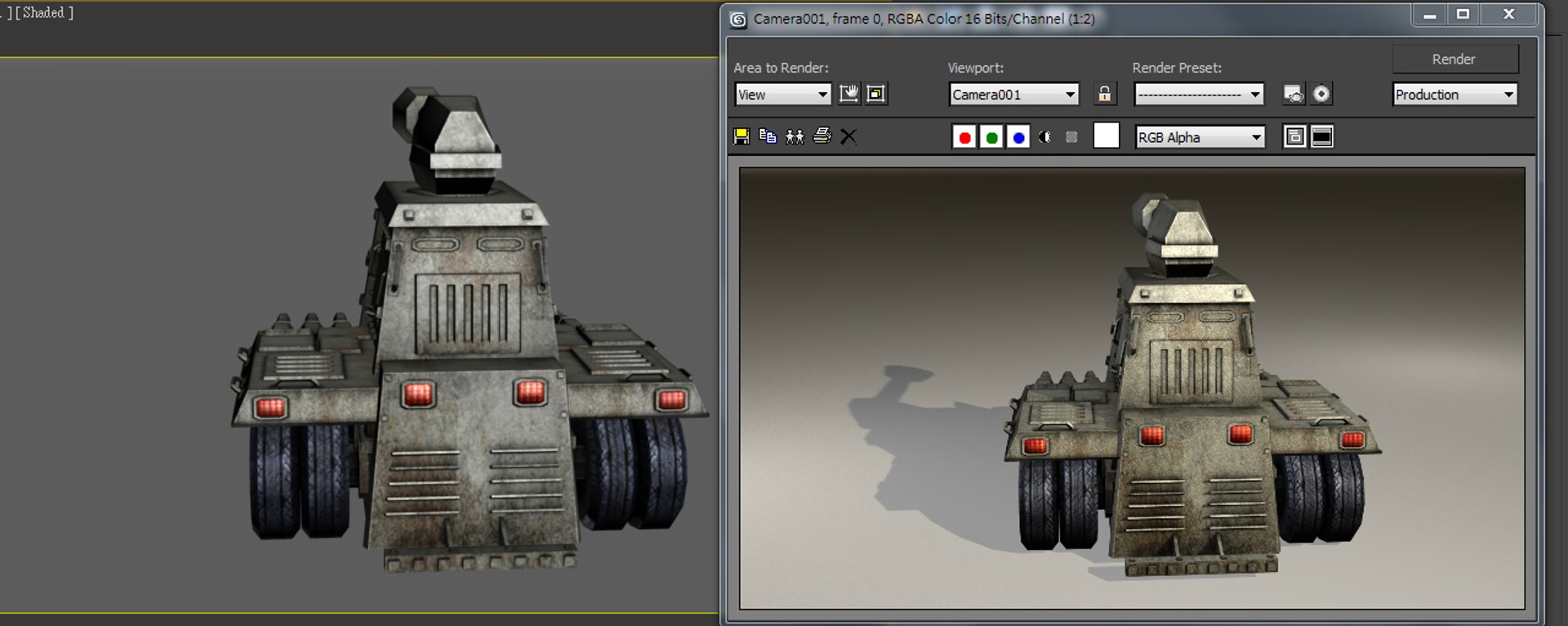The image size is (1568, 626).
Task: Save the rendered image with disk icon
Action: (742, 136)
